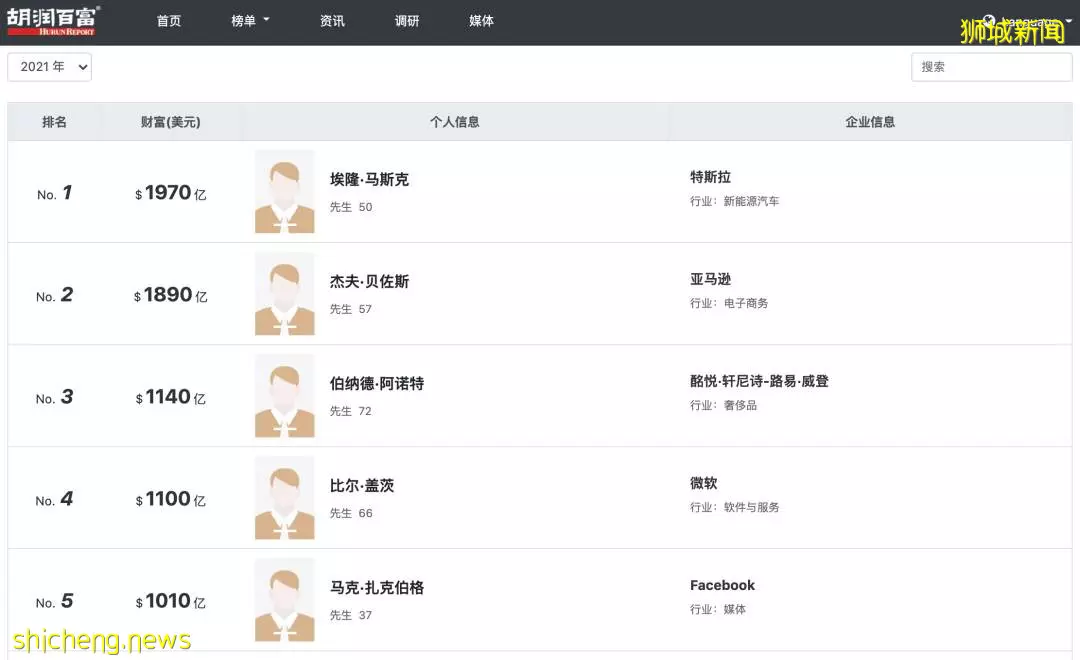Click the industry line 行业: 新能源汽车
Screen dimensions: 1080x660
click(x=734, y=201)
